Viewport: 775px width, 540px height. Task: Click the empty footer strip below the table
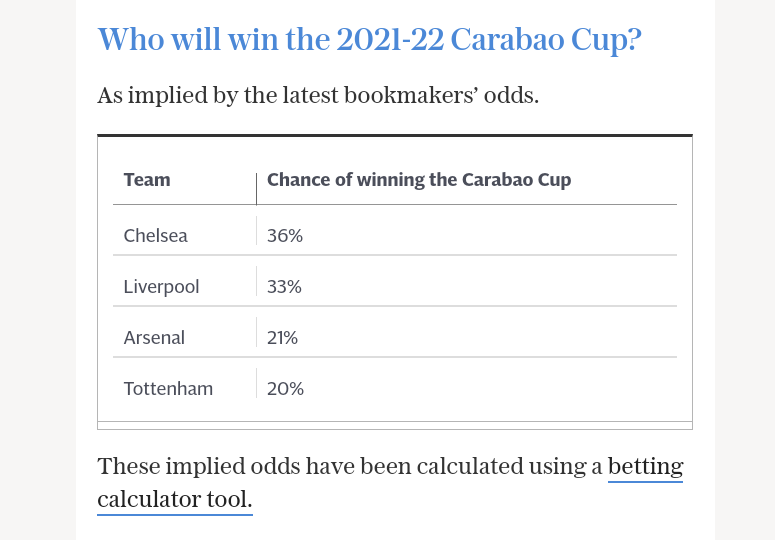click(x=394, y=425)
